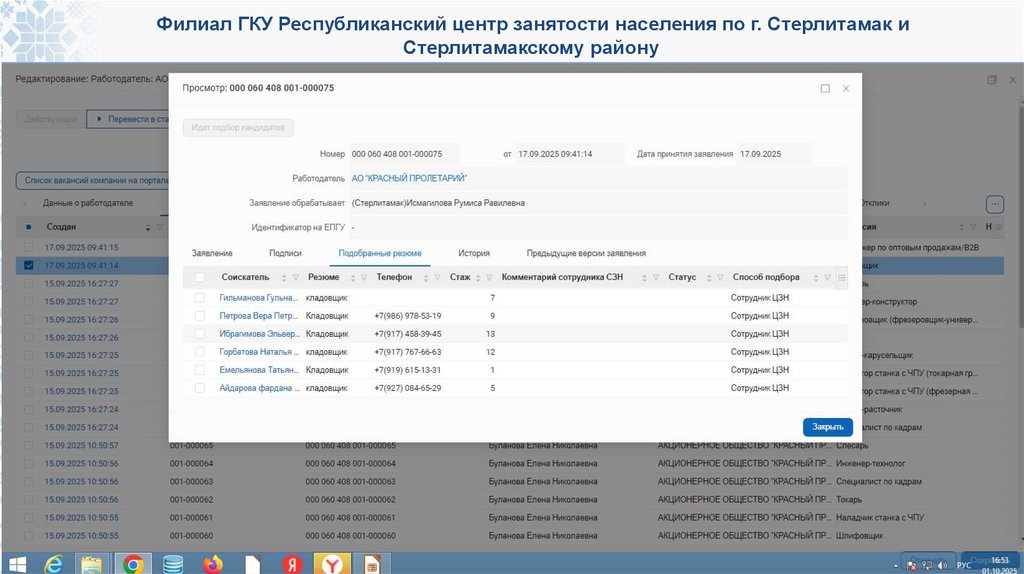This screenshot has width=1024, height=574.
Task: Check the 17.09.2025 09:41:15 background row
Action: pyautogui.click(x=28, y=247)
